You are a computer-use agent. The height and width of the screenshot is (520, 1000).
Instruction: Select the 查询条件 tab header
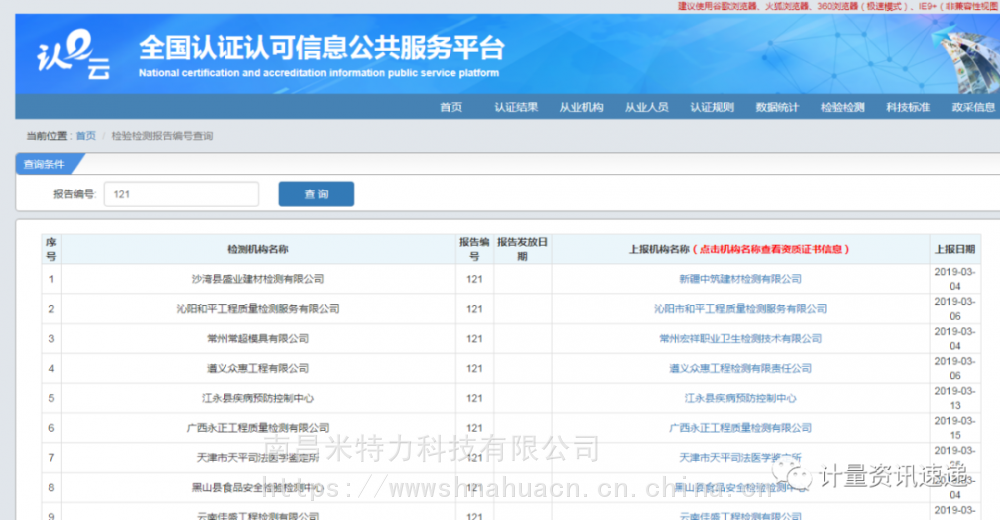[x=45, y=165]
